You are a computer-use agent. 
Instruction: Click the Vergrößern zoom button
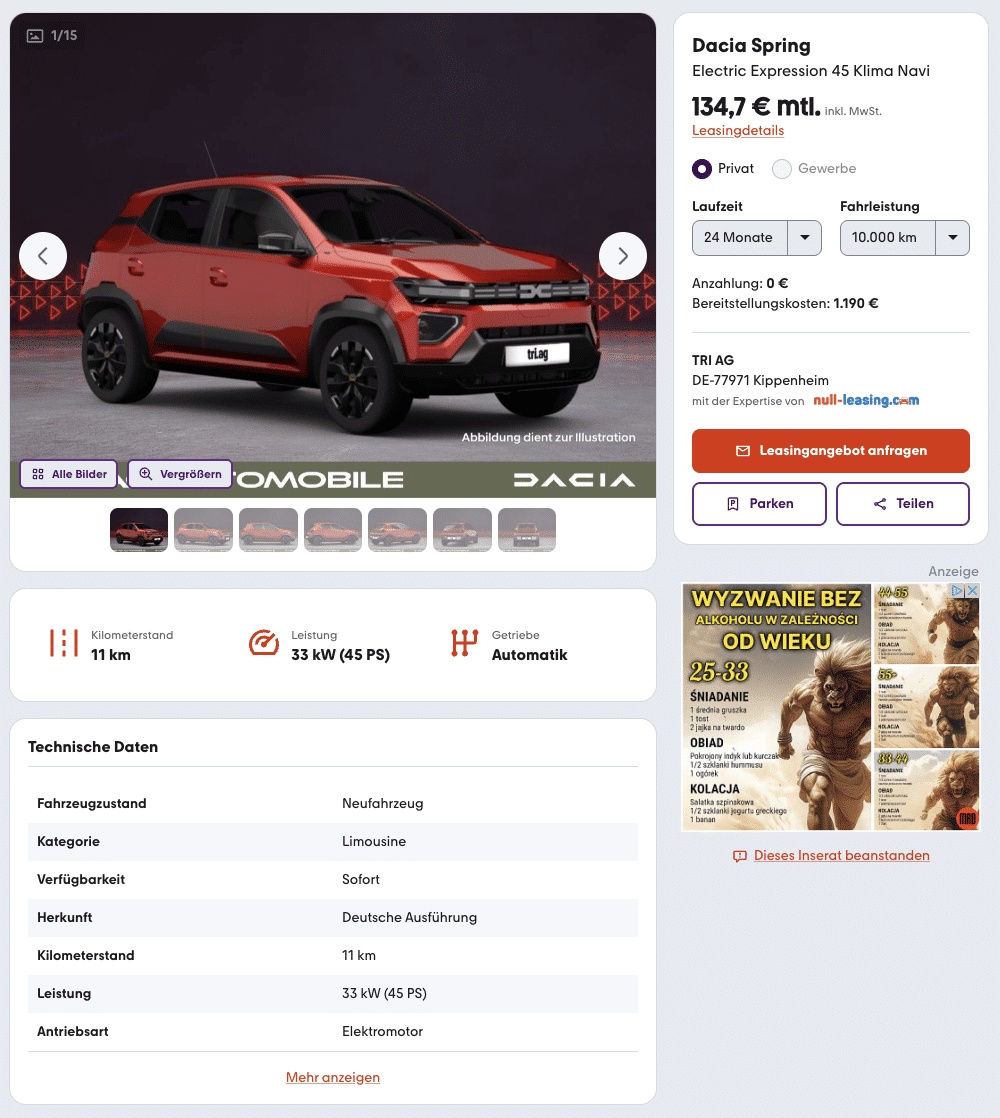coord(180,474)
